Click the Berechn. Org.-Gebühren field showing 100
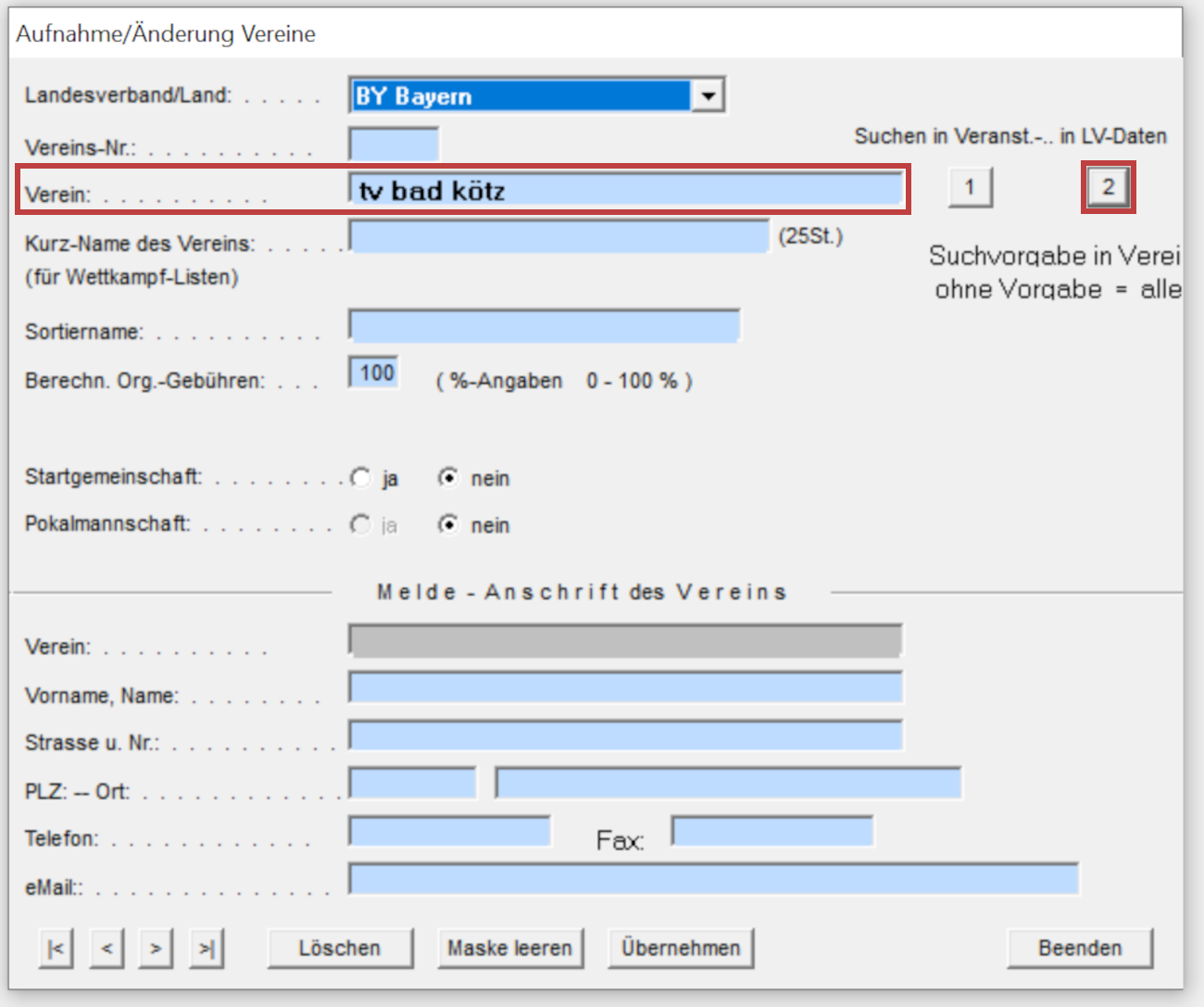Screen dimensions: 1204x1007 pos(374,372)
